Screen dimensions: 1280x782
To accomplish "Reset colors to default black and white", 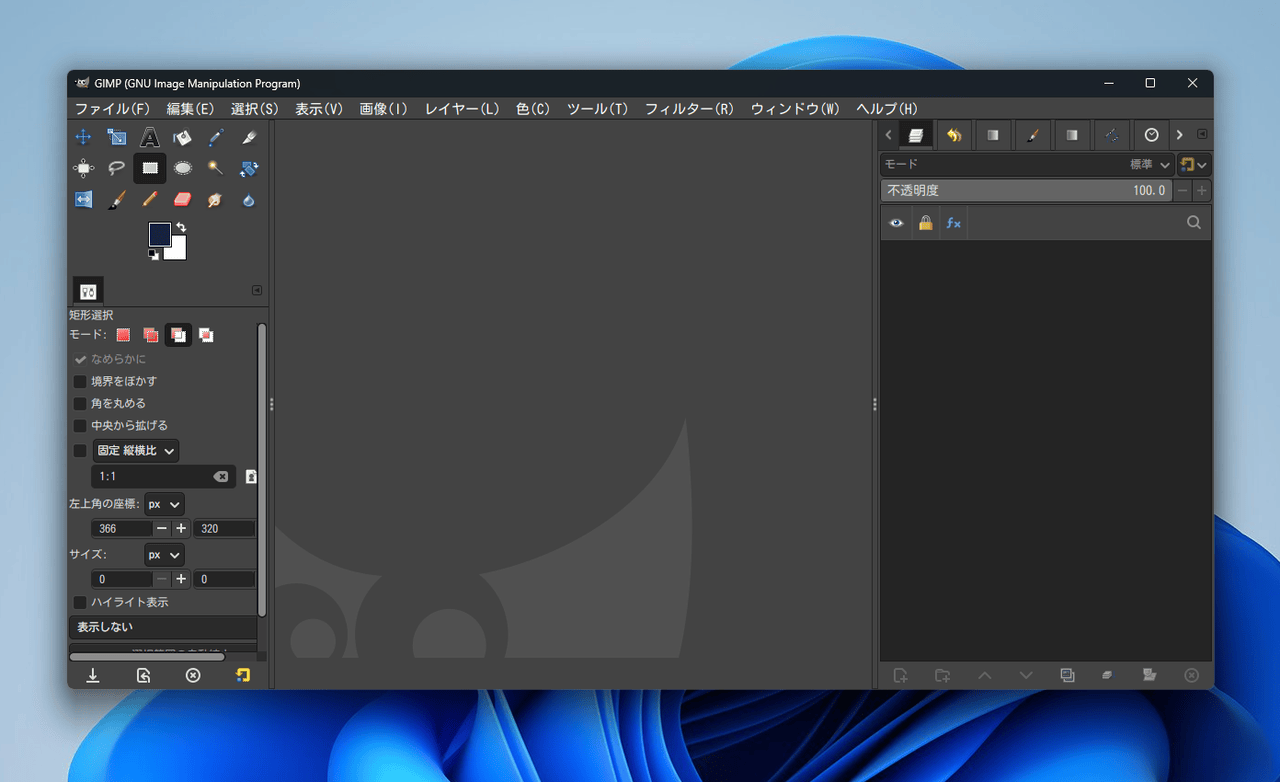I will 154,254.
